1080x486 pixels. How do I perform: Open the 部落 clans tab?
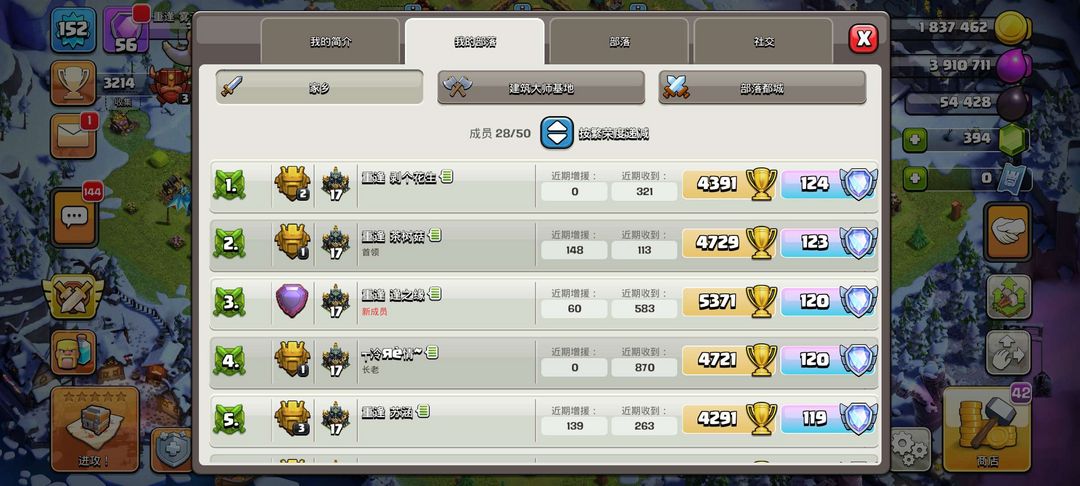619,41
